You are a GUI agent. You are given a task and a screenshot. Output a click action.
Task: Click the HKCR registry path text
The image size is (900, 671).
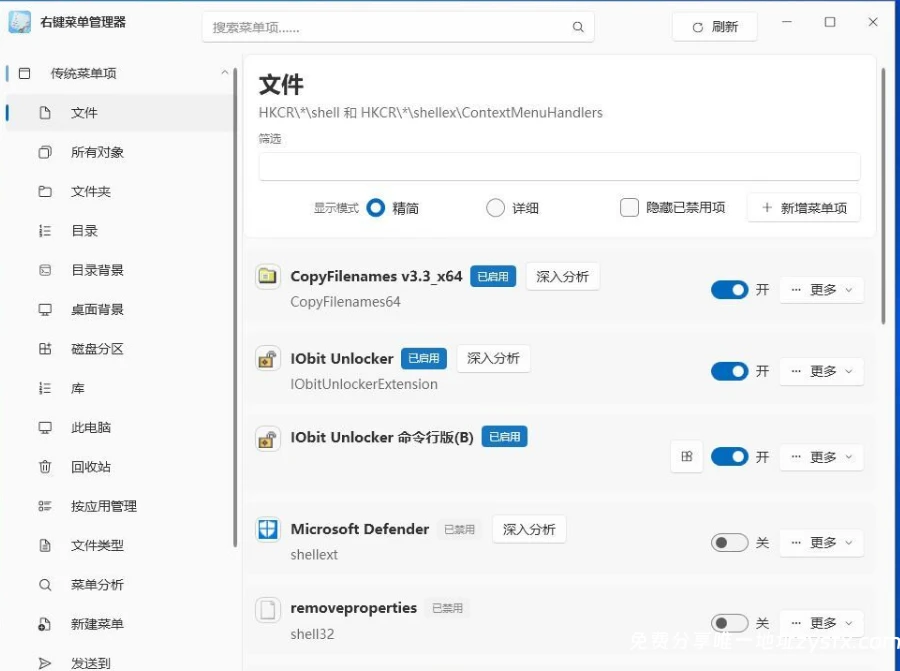click(430, 113)
